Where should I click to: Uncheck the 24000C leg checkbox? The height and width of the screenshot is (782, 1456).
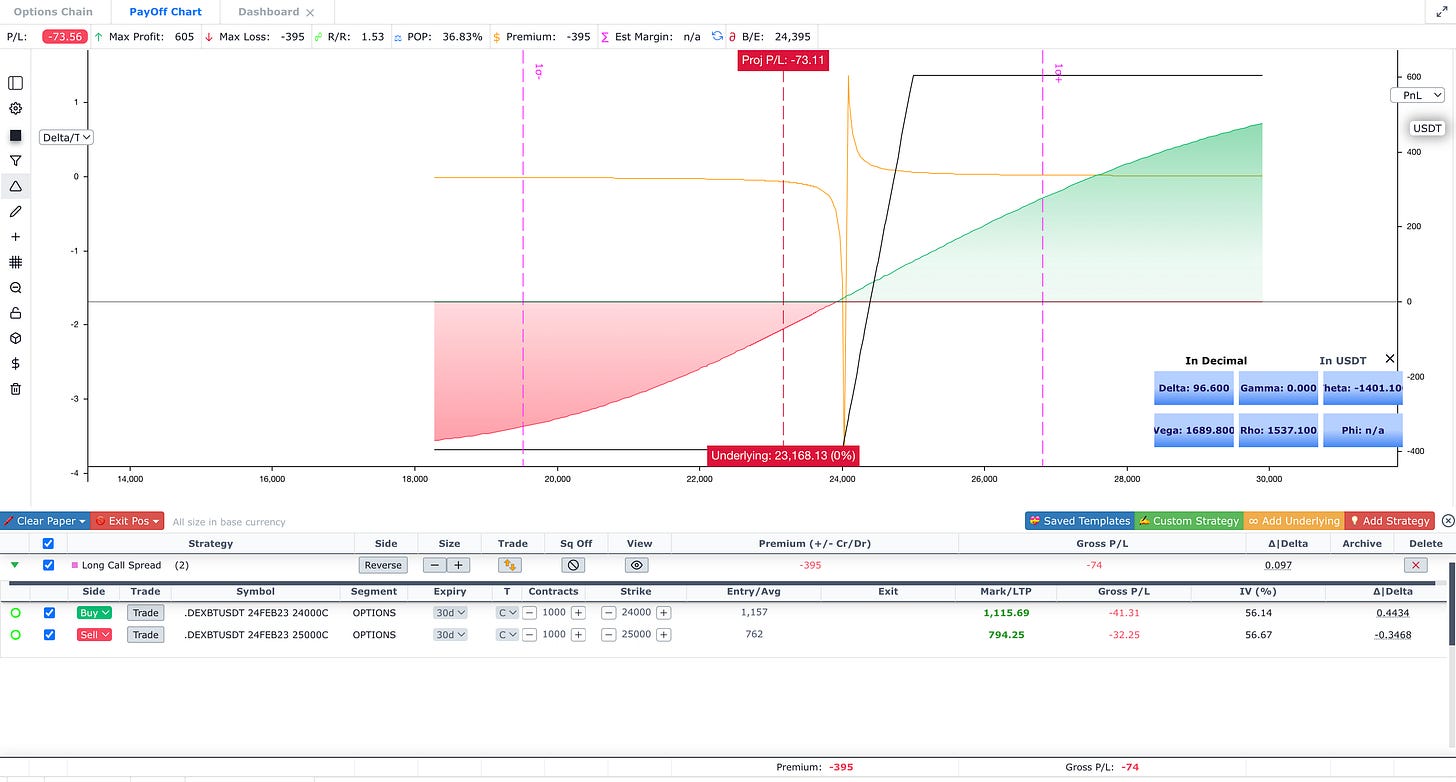(49, 613)
